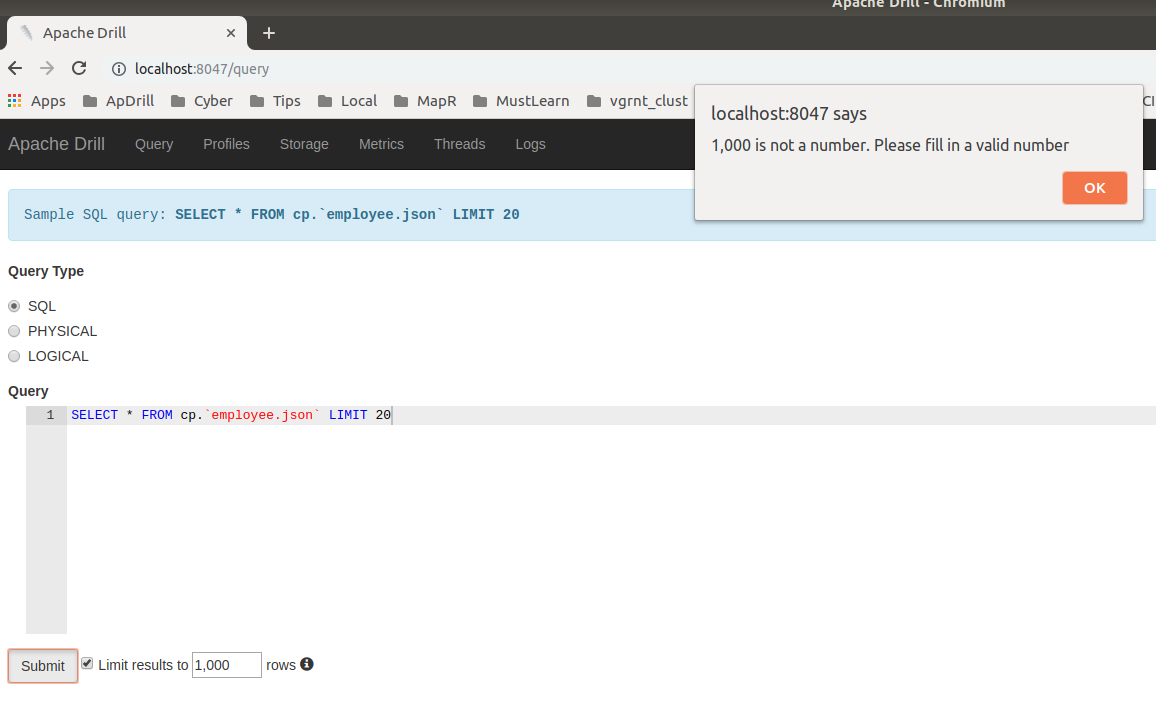Toggle the Limit results to checkbox
Image resolution: width=1156 pixels, height=701 pixels.
coord(87,663)
